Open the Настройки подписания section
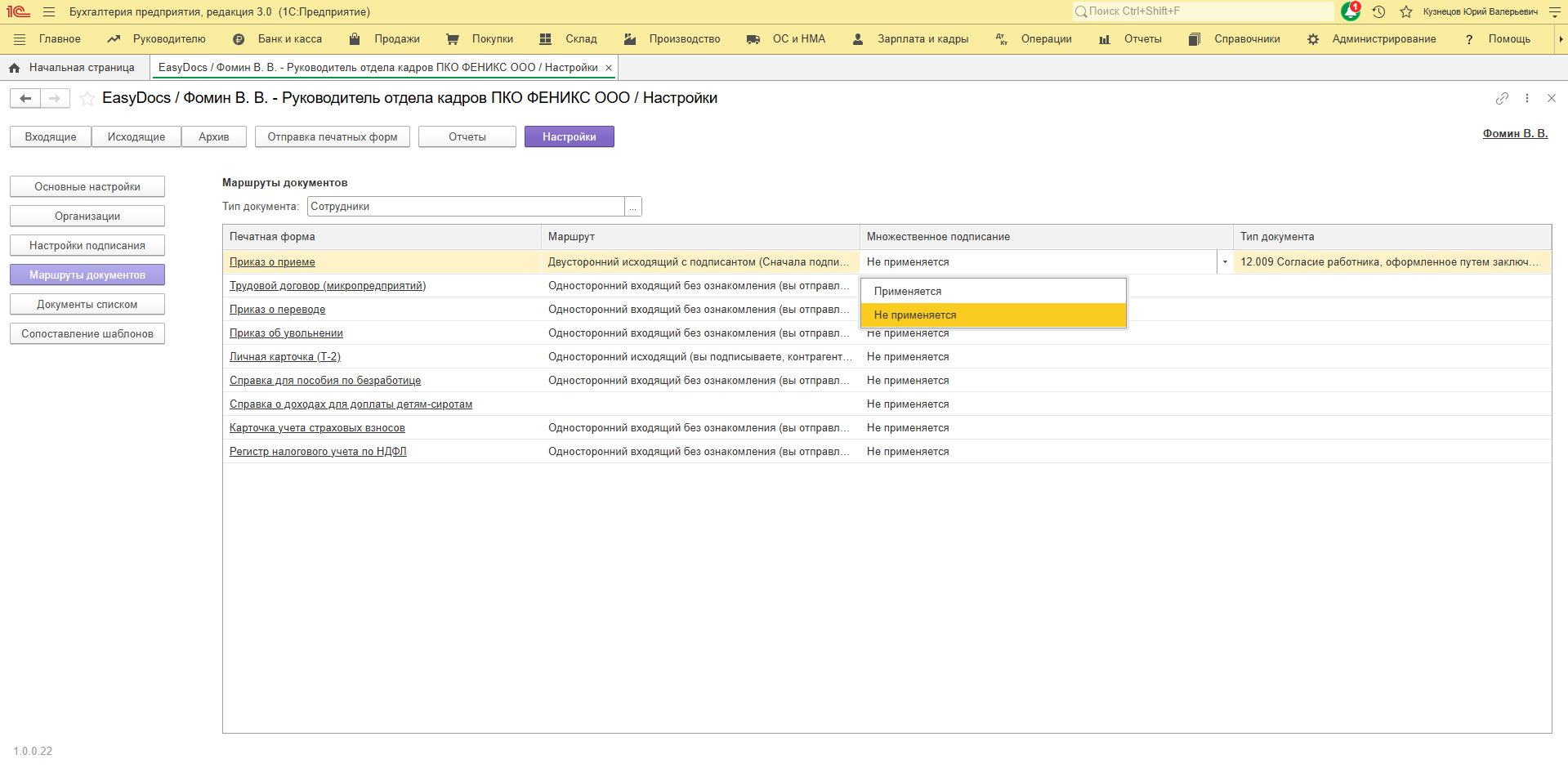The width and height of the screenshot is (1568, 768). point(87,246)
